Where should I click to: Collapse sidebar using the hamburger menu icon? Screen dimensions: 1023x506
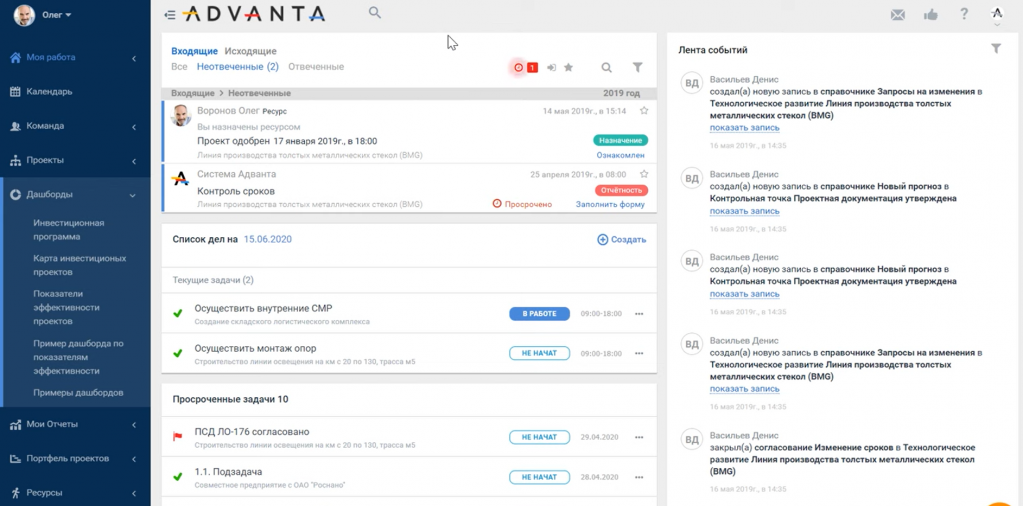(x=170, y=15)
